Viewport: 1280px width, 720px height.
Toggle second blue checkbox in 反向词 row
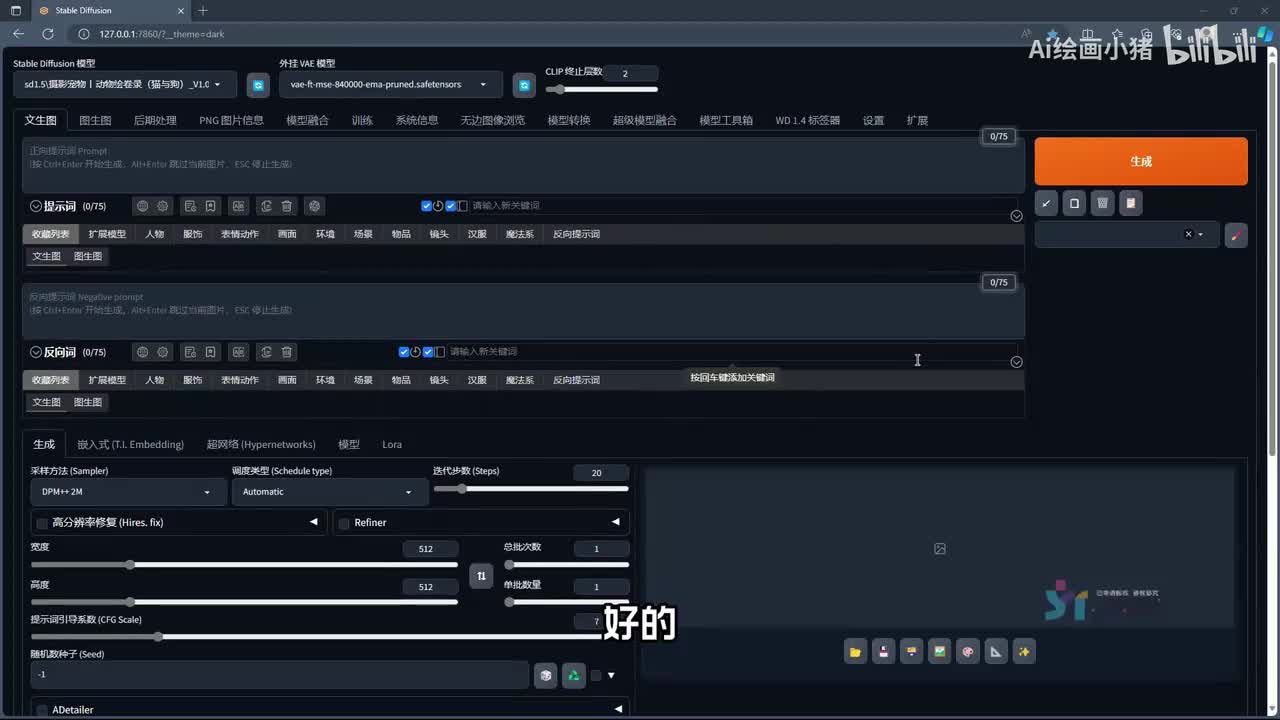tap(428, 352)
